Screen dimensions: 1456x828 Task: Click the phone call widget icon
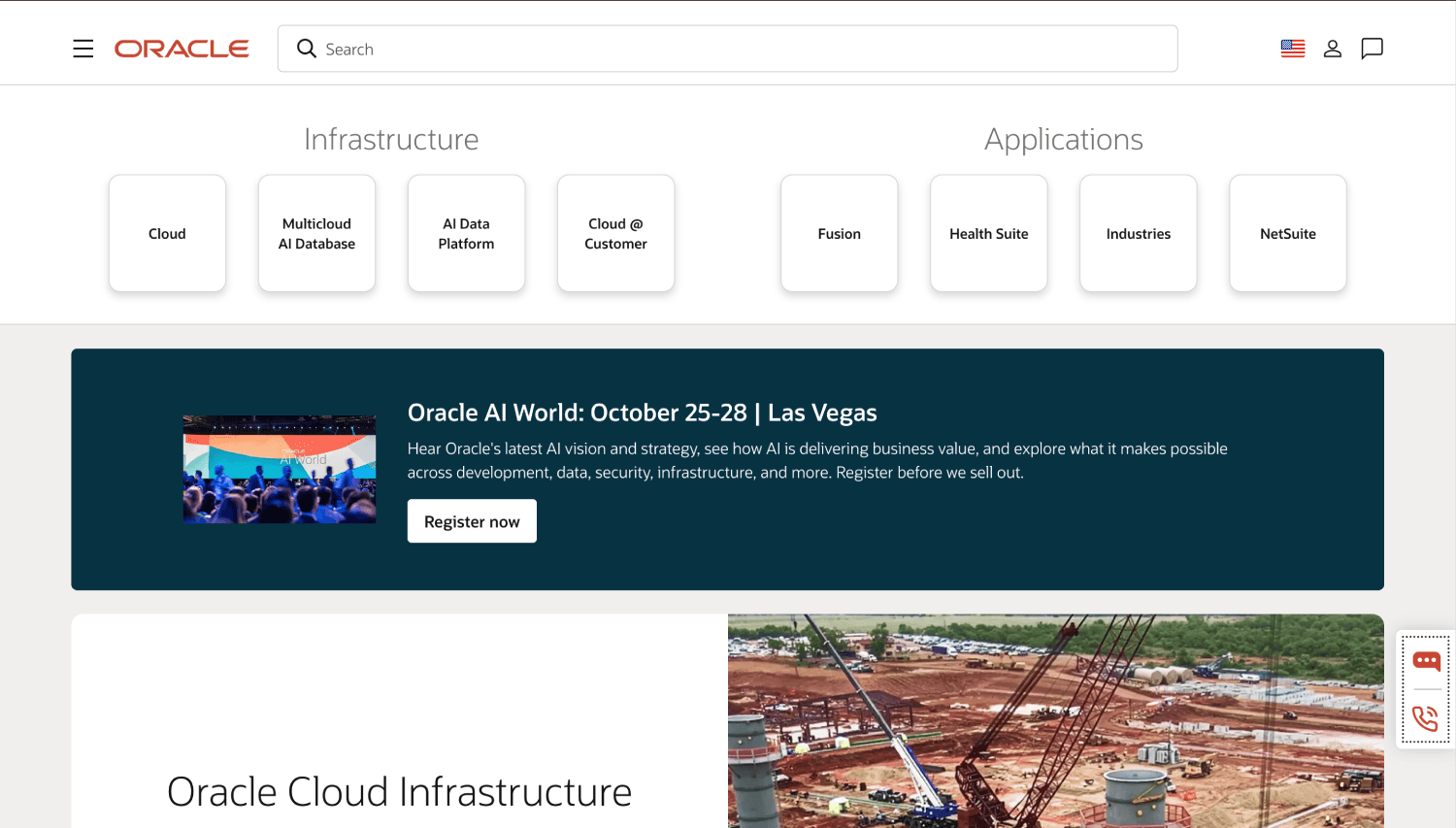tap(1426, 718)
